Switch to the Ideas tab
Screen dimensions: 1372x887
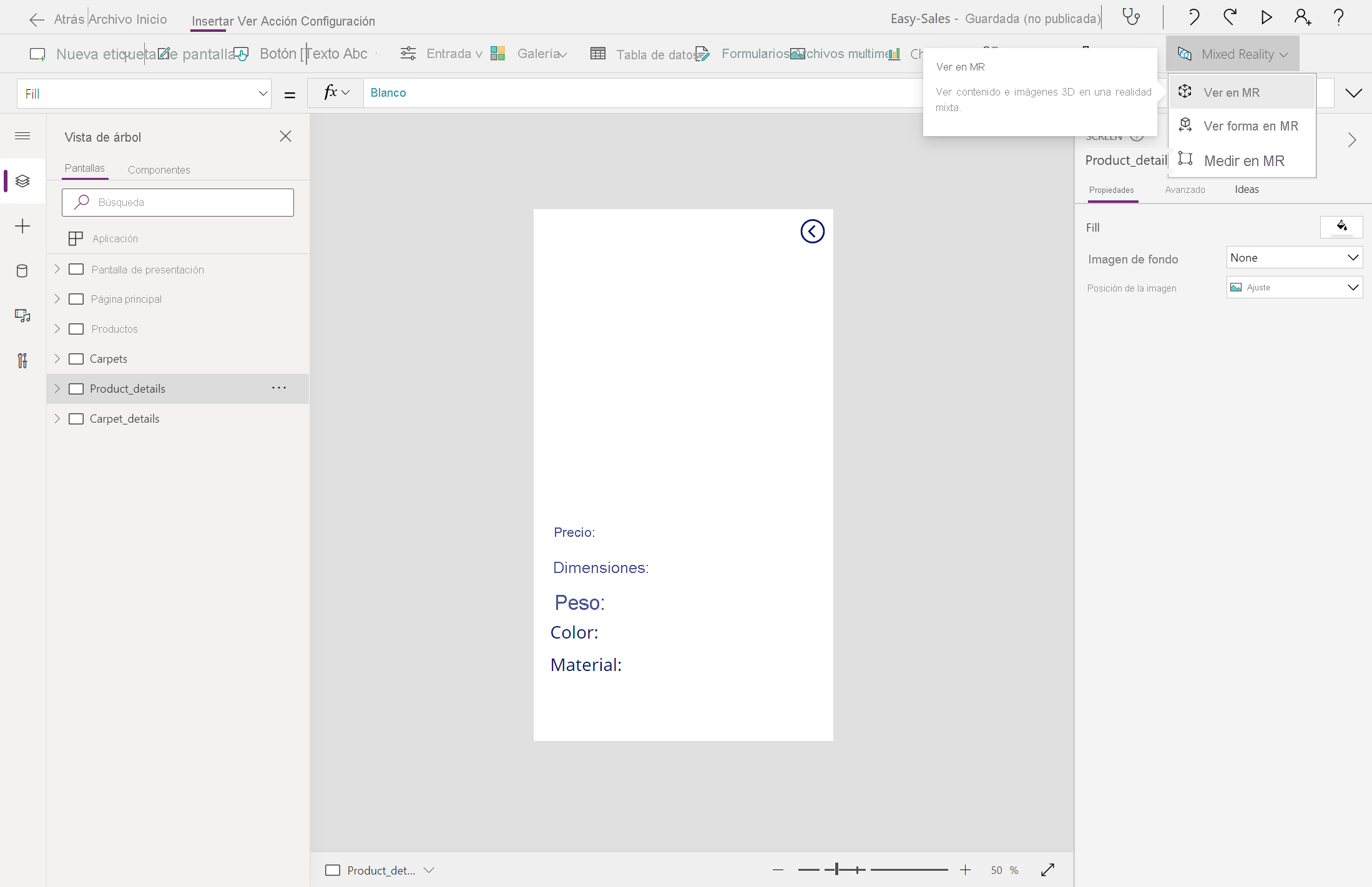[x=1247, y=190]
